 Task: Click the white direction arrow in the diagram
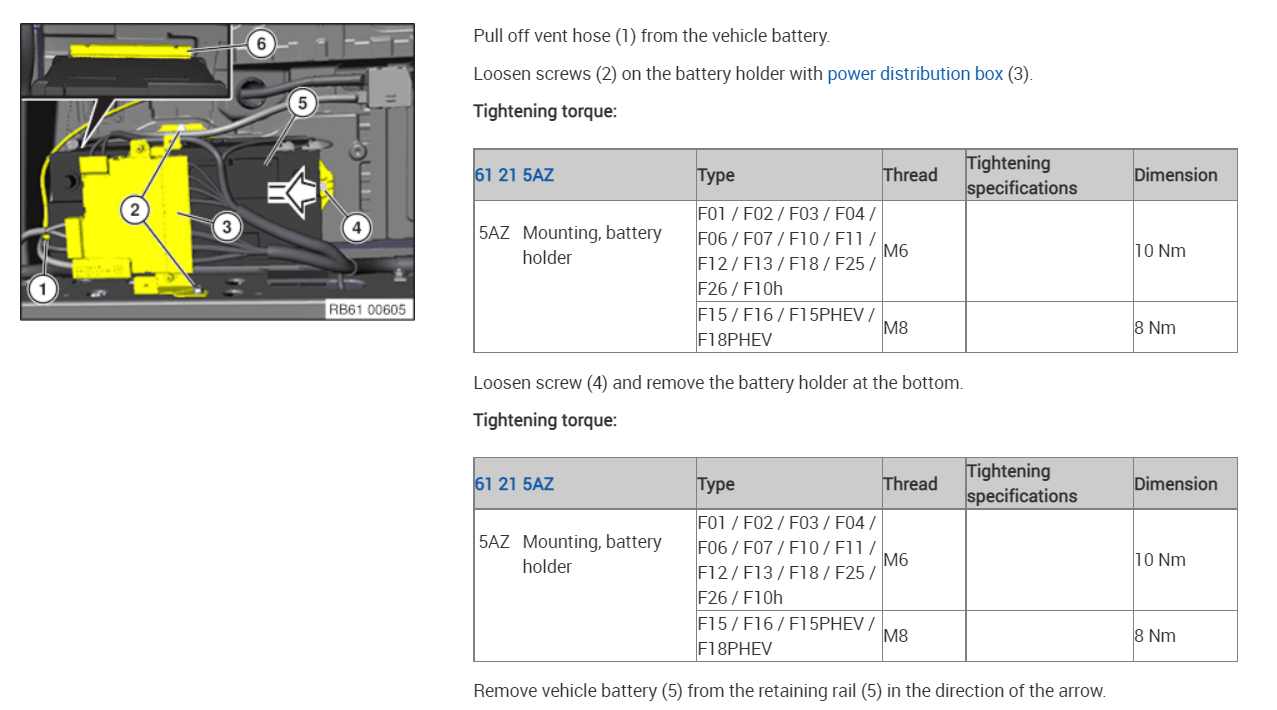click(291, 193)
